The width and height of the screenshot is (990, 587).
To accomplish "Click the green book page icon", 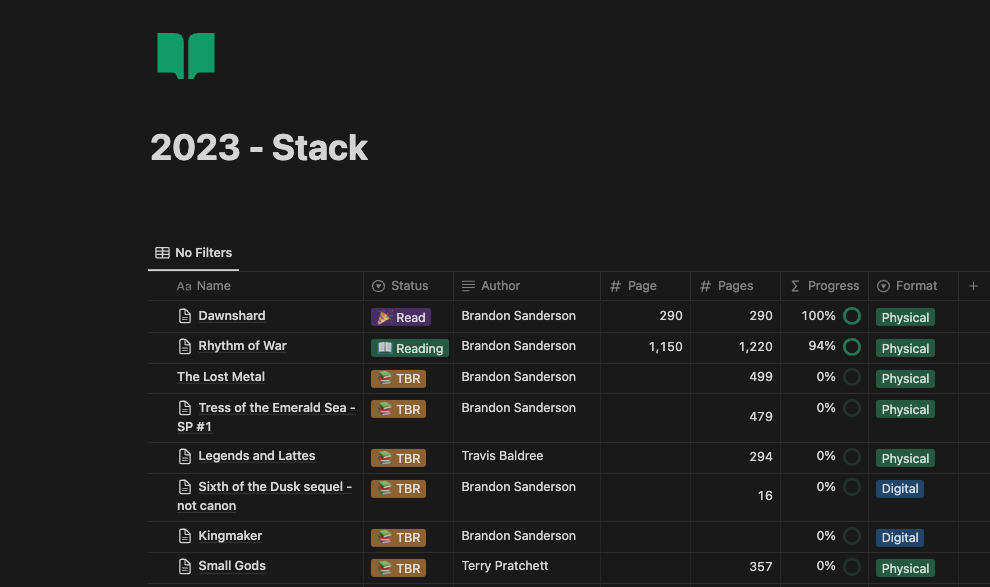I will (186, 55).
